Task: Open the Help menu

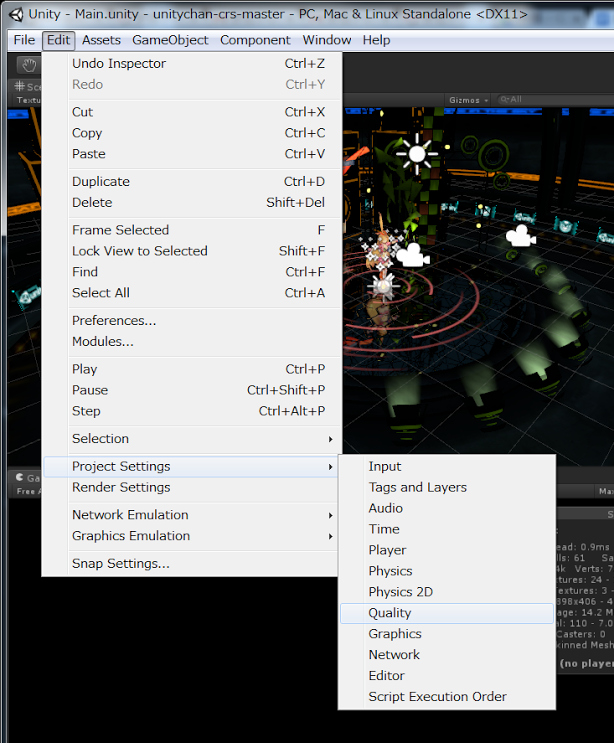Action: pos(376,40)
